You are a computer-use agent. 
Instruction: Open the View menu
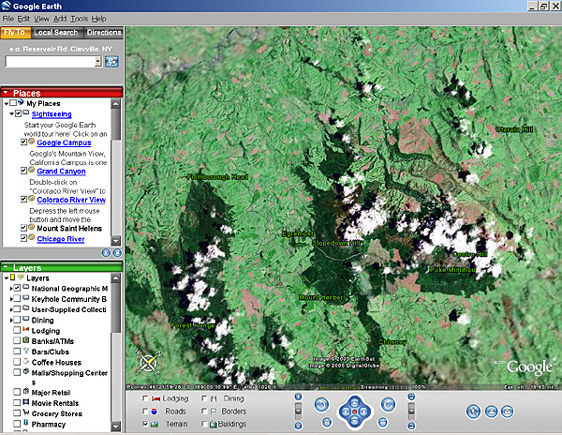(42, 19)
